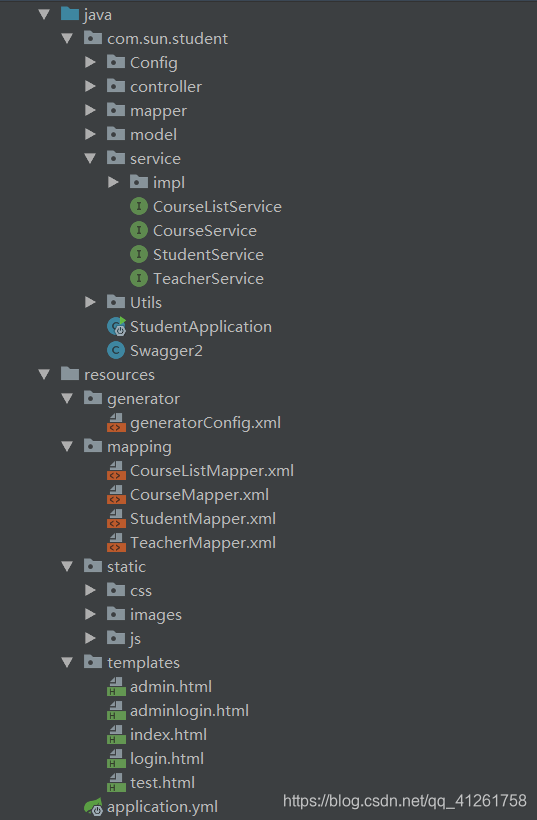
Task: Select the index.html file name
Action: click(x=168, y=735)
